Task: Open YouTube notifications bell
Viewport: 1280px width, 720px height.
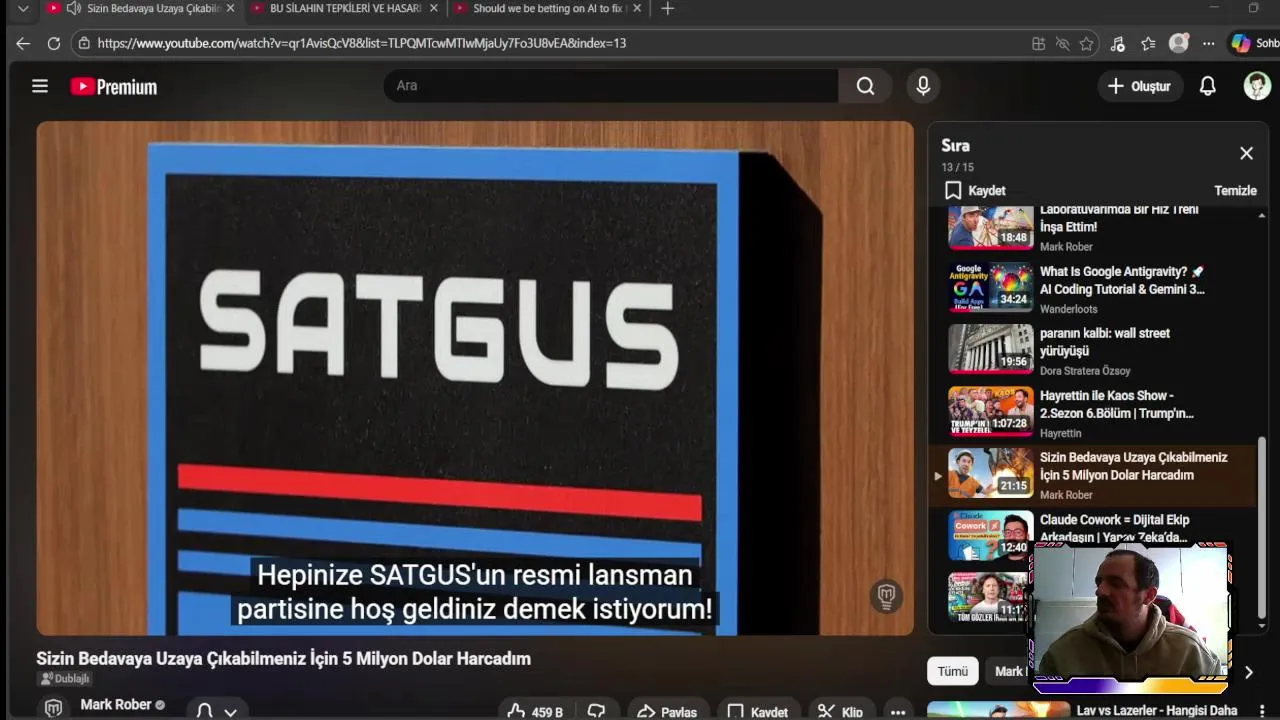Action: click(x=1208, y=86)
